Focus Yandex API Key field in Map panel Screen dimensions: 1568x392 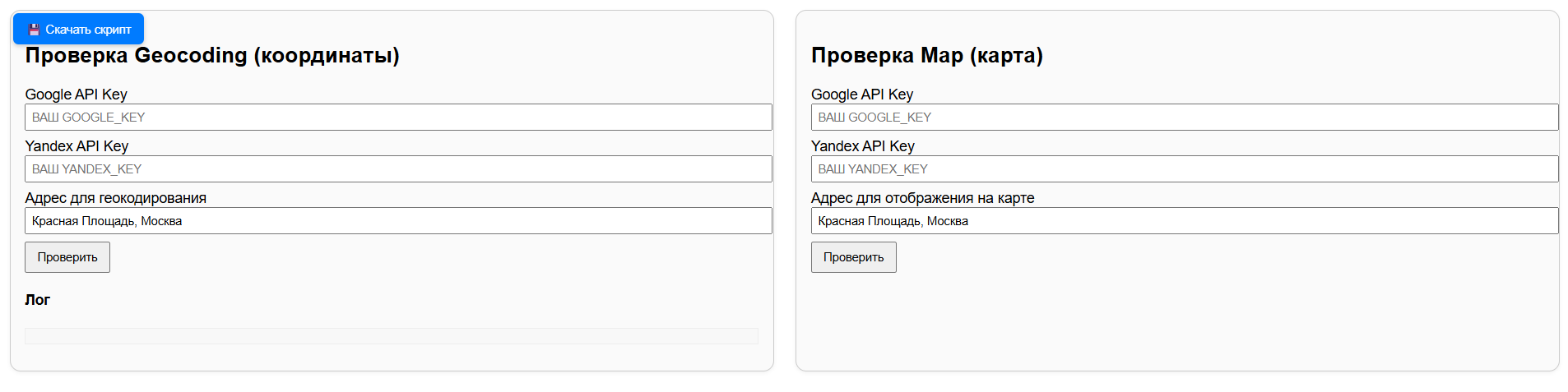(1185, 169)
